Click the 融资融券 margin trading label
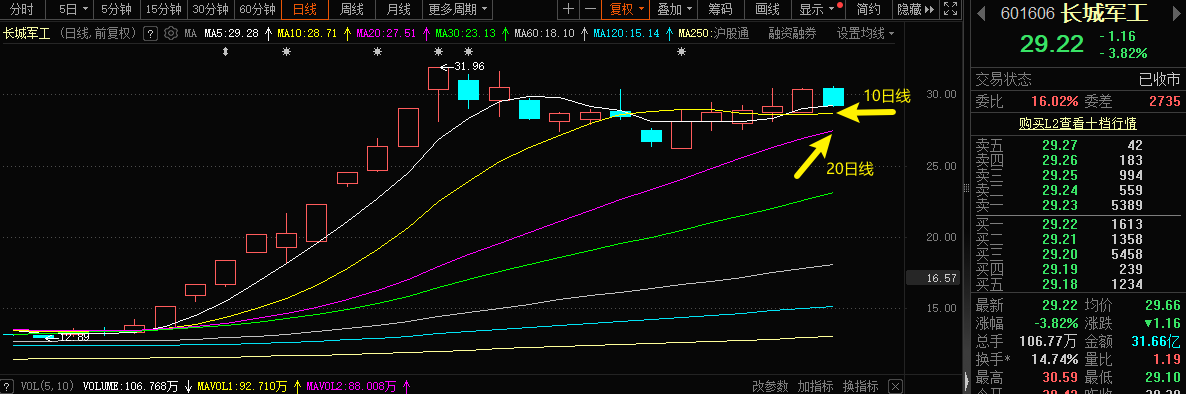The image size is (1186, 394). pyautogui.click(x=792, y=34)
